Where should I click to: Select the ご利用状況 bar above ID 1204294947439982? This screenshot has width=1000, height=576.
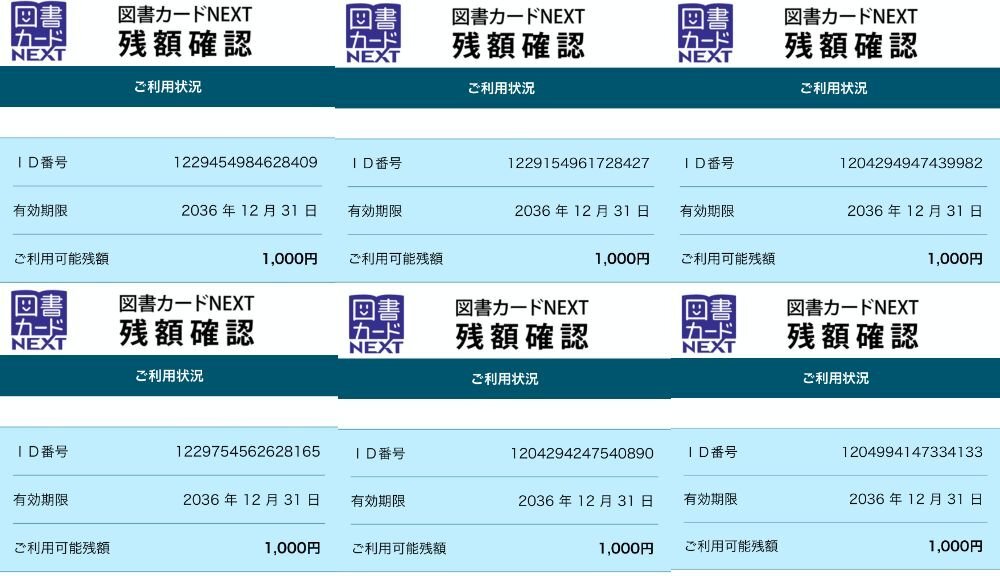click(834, 88)
